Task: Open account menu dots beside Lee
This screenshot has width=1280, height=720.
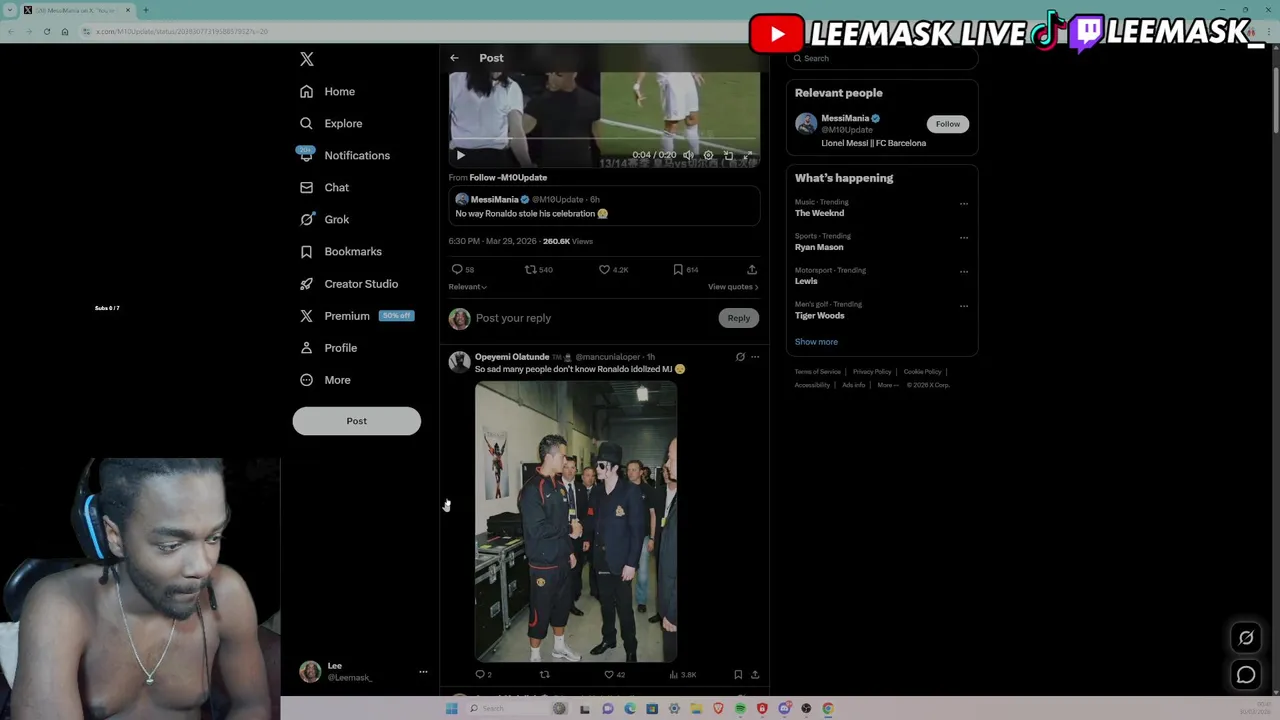Action: coord(423,672)
